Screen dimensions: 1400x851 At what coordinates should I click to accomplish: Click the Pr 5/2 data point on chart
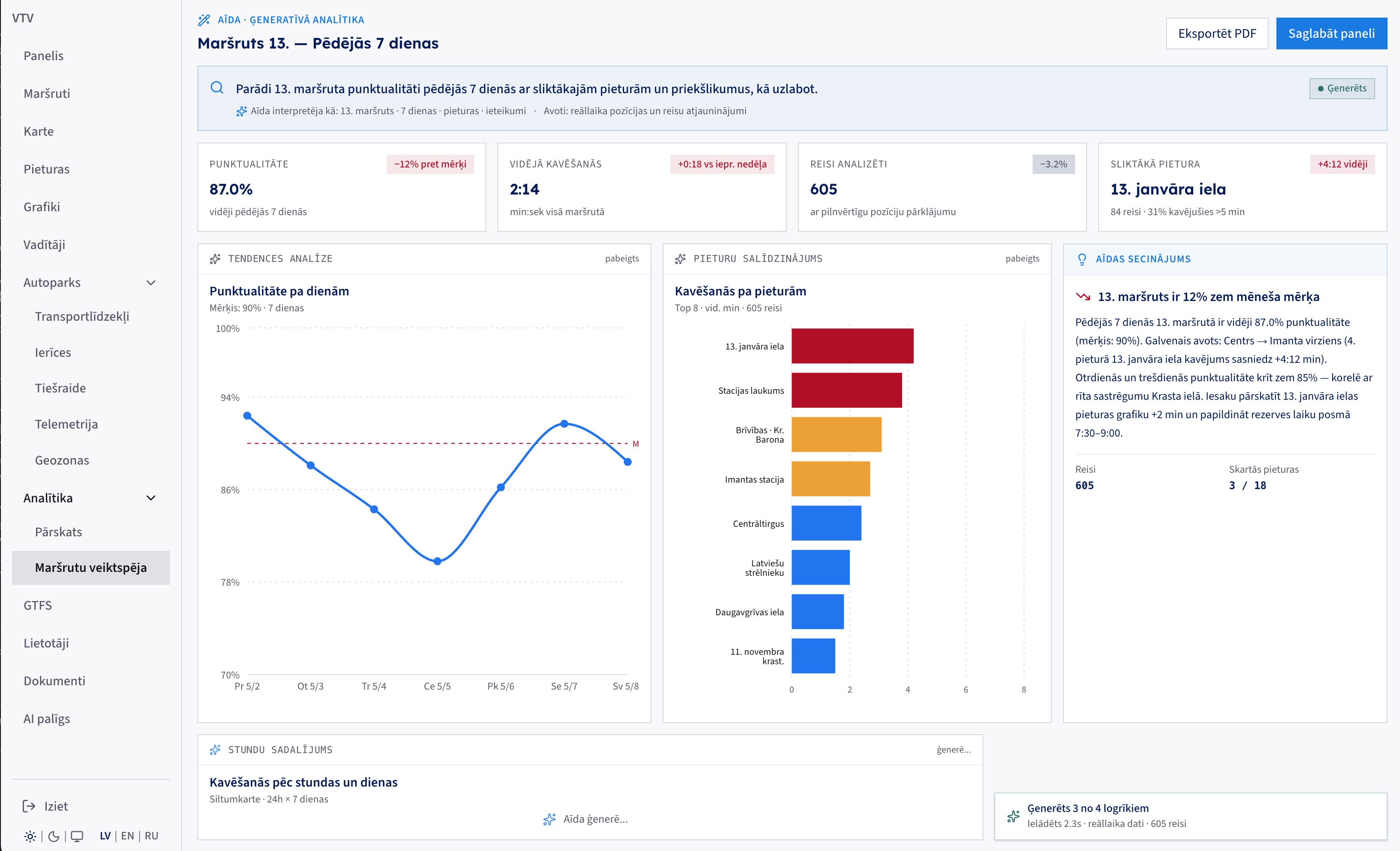(x=247, y=416)
